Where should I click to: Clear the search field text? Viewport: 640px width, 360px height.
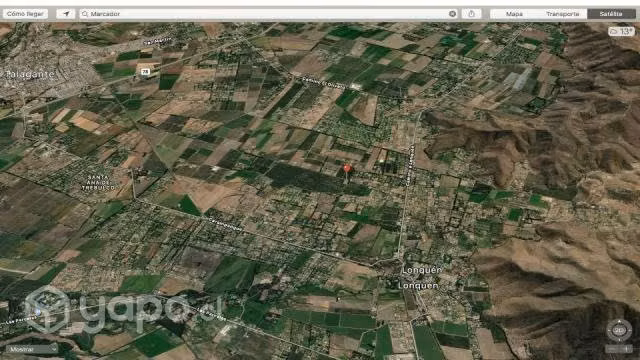(x=452, y=14)
